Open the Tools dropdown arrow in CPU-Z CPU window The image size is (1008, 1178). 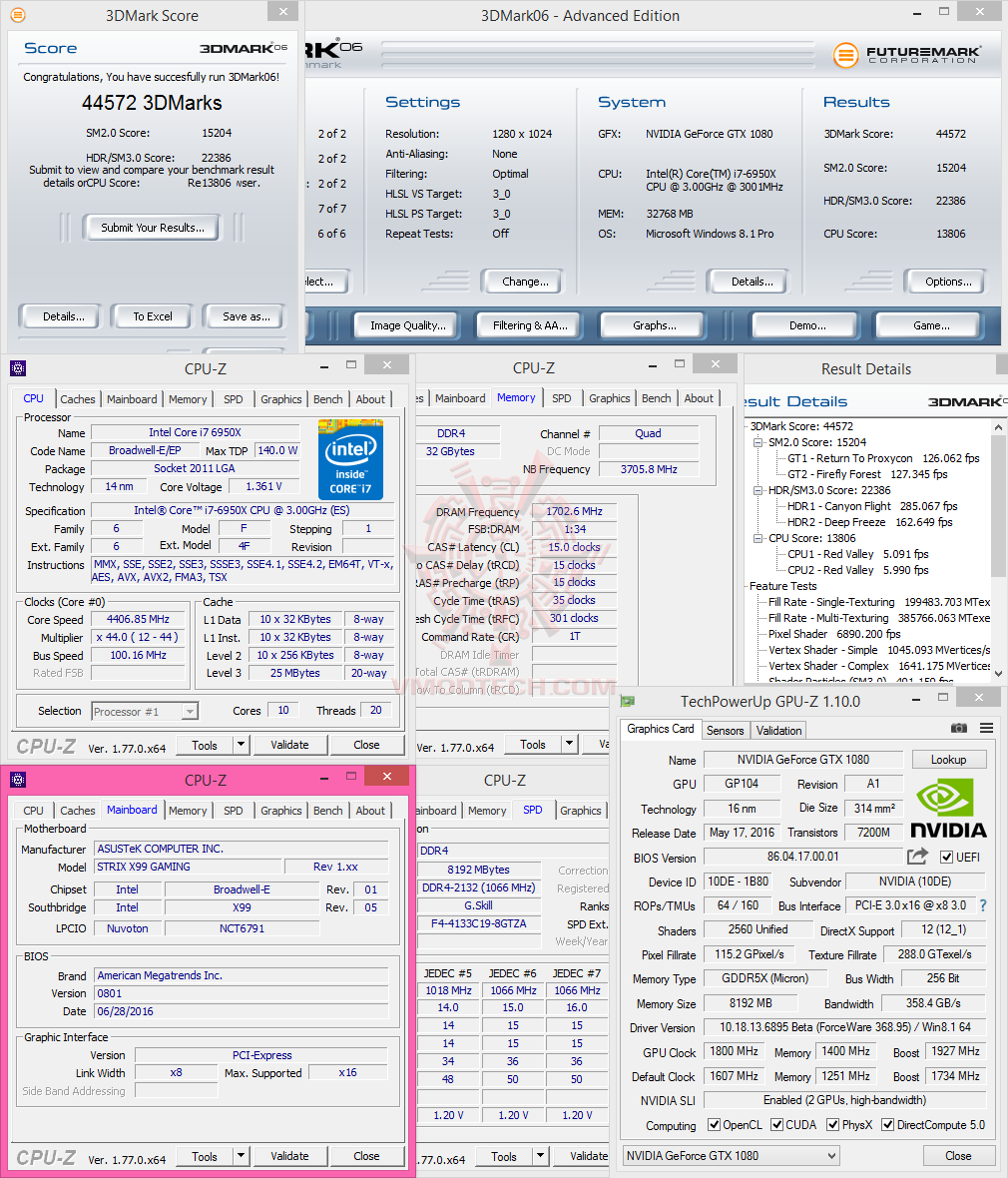(x=241, y=745)
